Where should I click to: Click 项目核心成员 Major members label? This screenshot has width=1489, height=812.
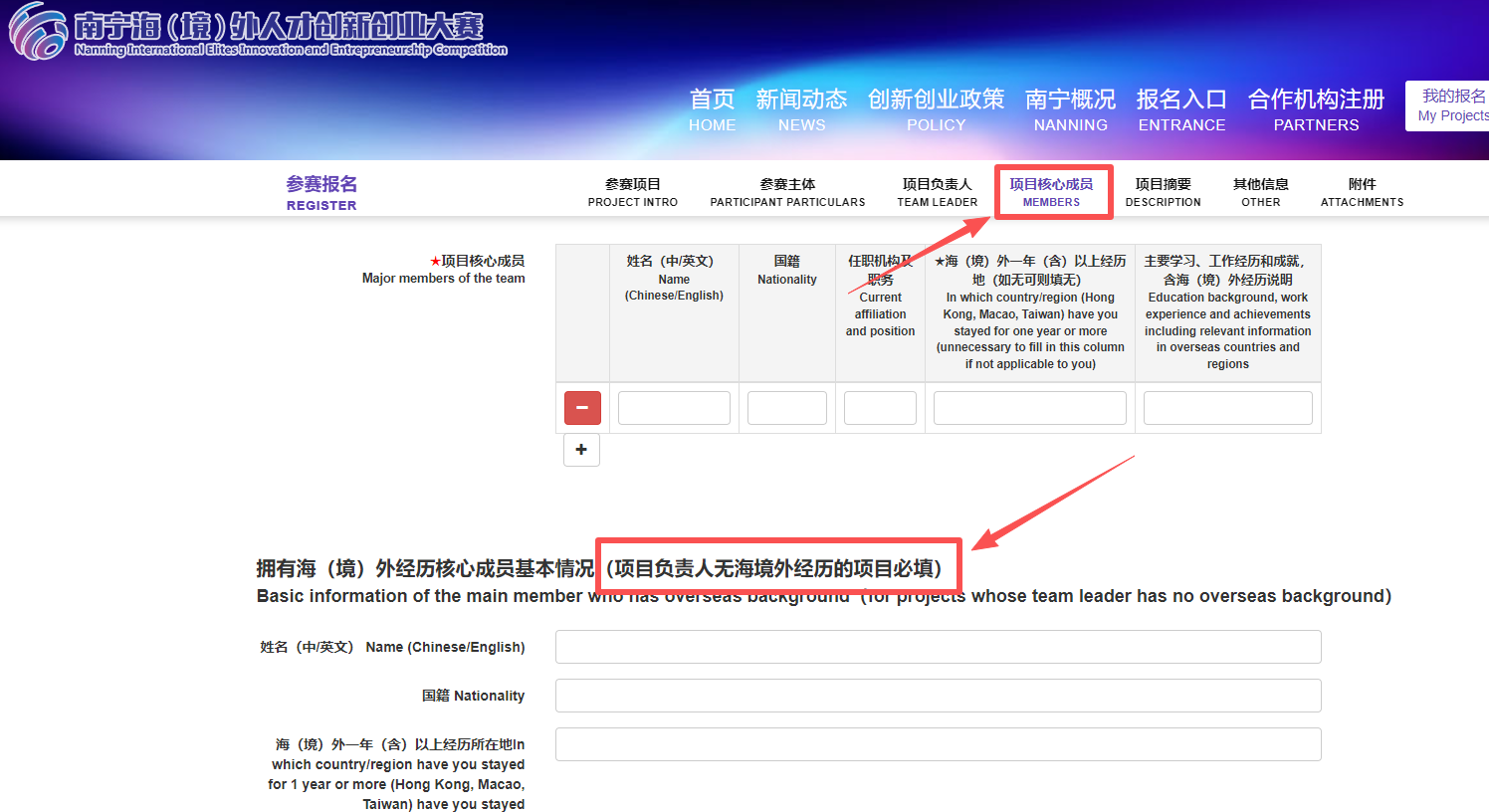tap(443, 270)
